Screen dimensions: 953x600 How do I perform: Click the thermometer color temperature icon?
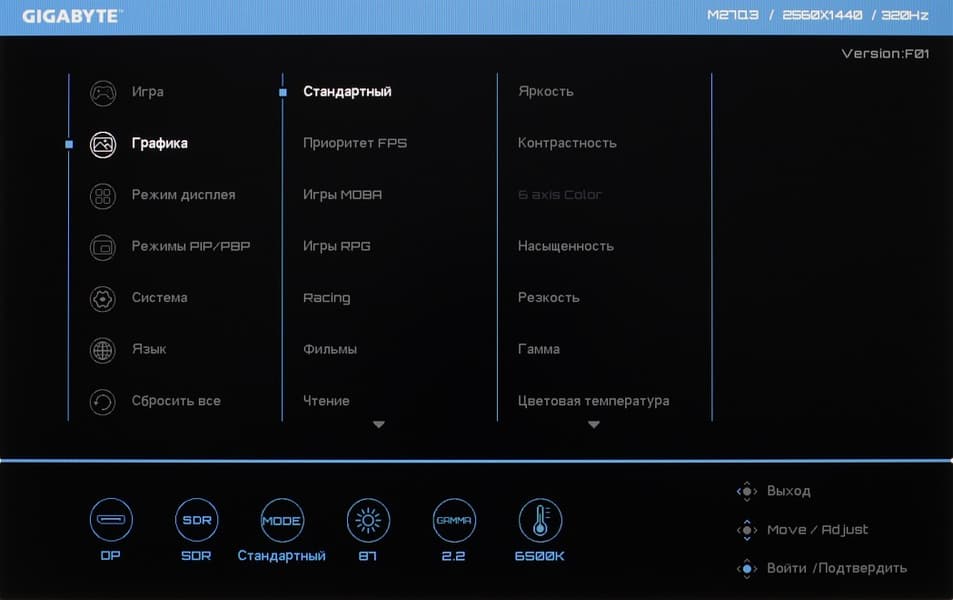540,520
